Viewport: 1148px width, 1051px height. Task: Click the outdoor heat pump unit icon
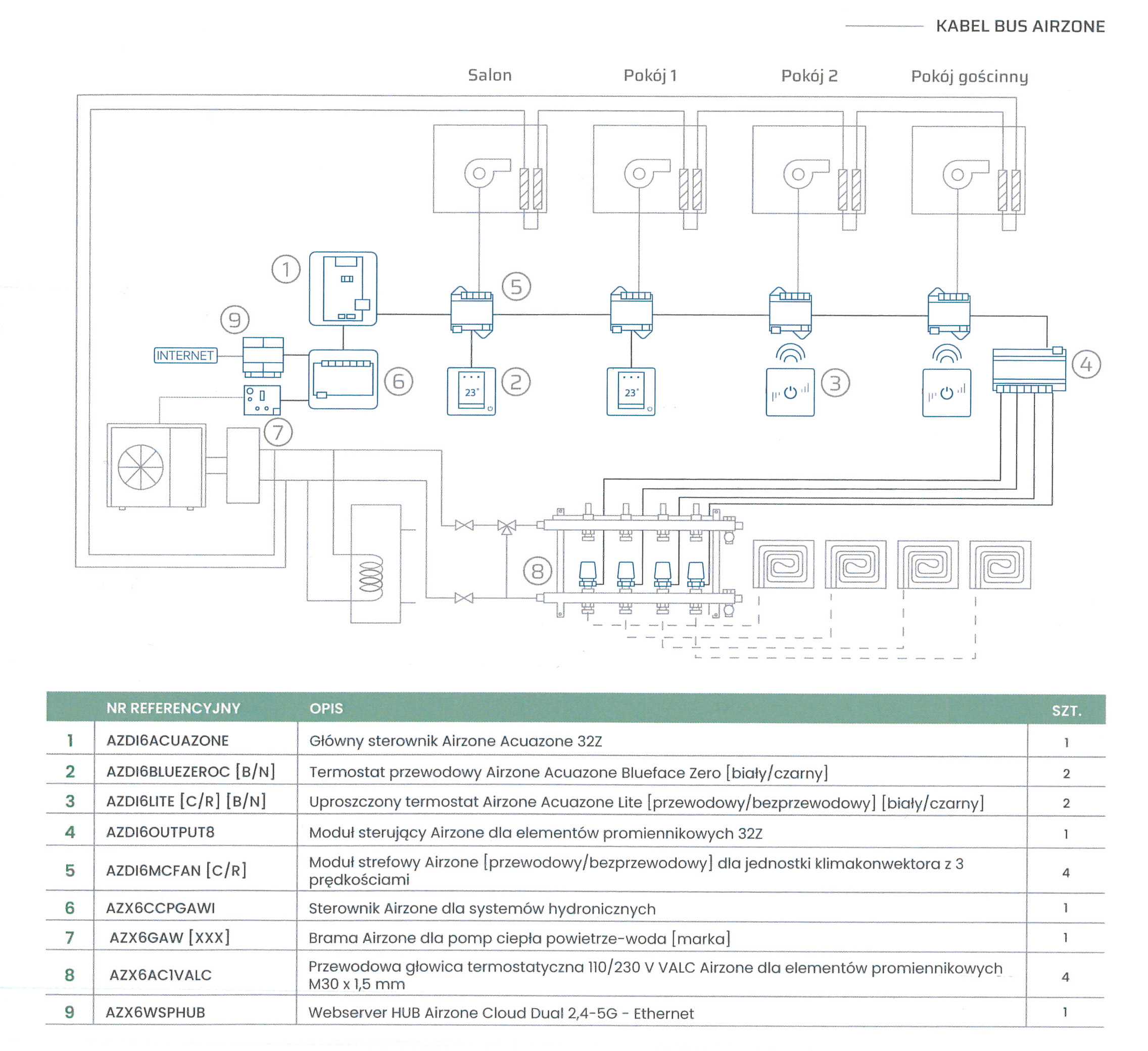click(157, 466)
